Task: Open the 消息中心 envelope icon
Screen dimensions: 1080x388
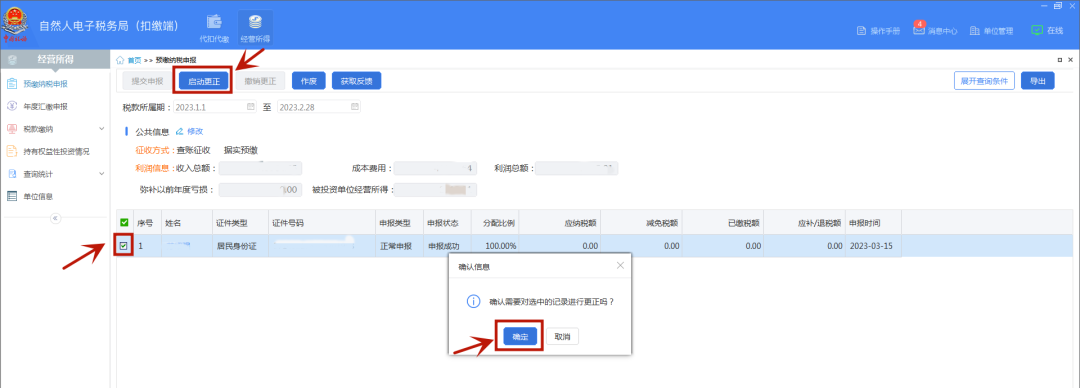Action: [919, 30]
